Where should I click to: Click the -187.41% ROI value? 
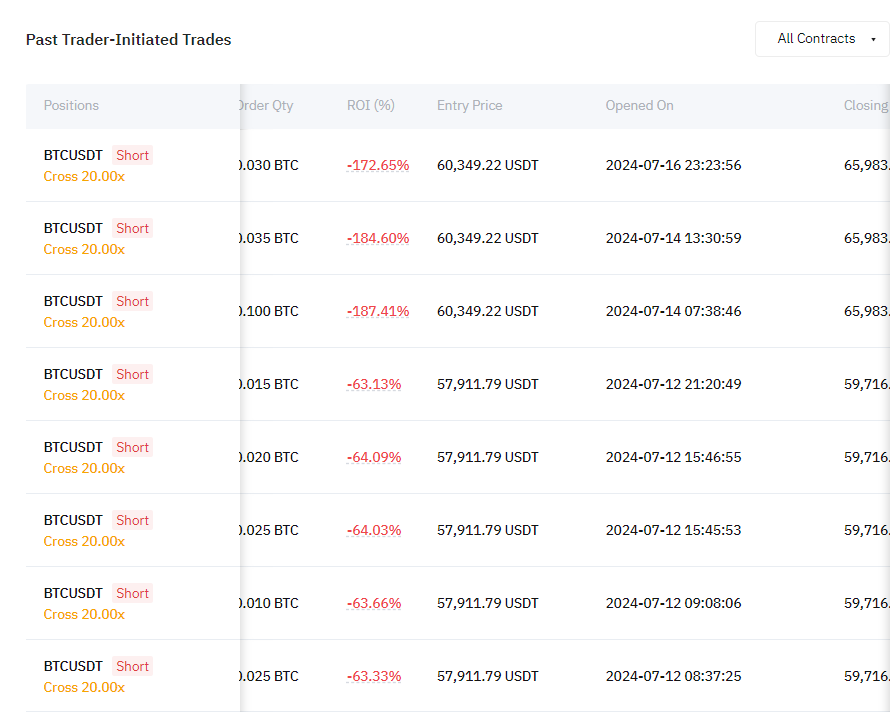tap(378, 311)
